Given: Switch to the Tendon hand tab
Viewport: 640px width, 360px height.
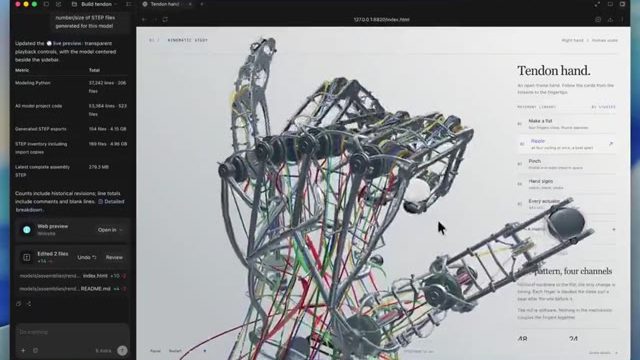Looking at the screenshot, I should [x=164, y=4].
